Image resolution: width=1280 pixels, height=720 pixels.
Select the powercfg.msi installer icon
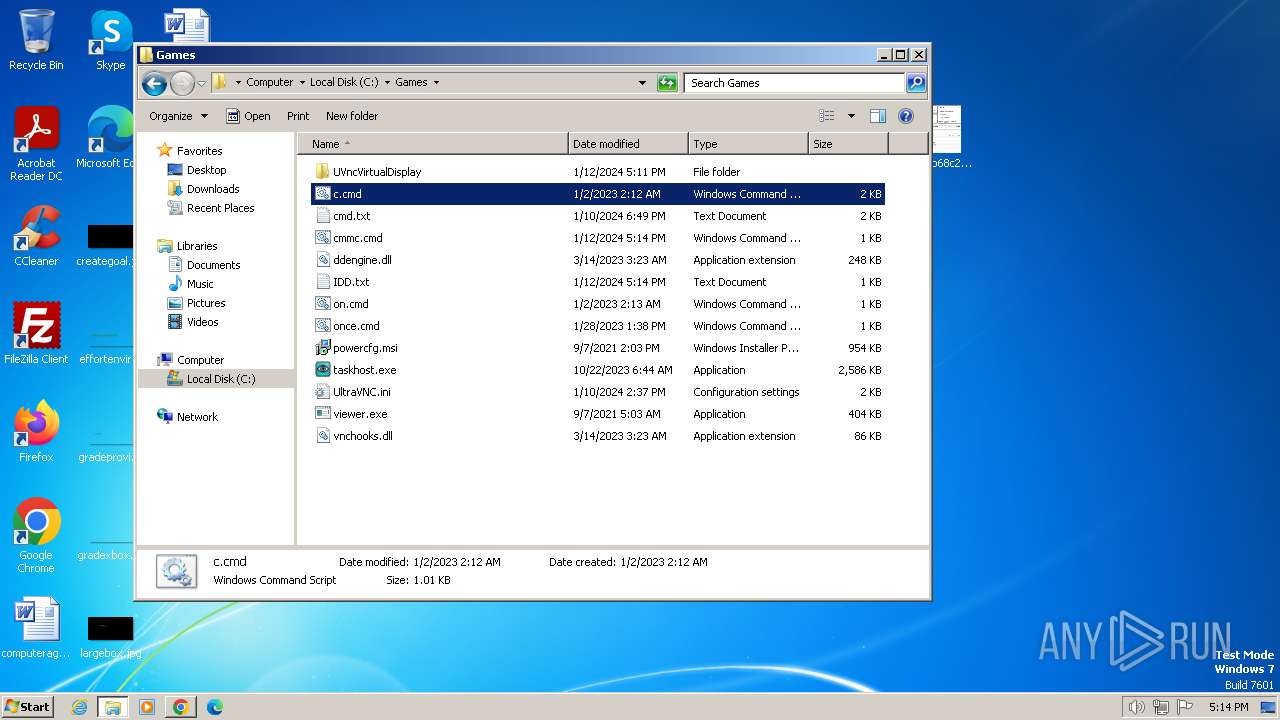click(x=322, y=348)
